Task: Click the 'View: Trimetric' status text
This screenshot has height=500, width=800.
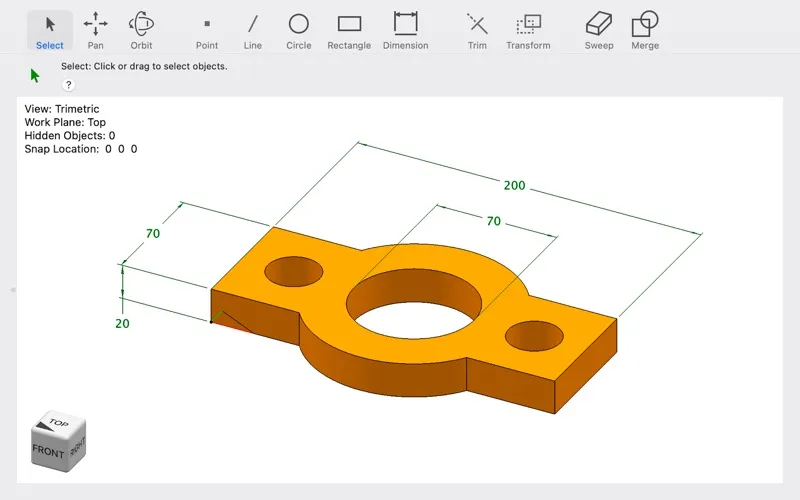Action: 62,109
